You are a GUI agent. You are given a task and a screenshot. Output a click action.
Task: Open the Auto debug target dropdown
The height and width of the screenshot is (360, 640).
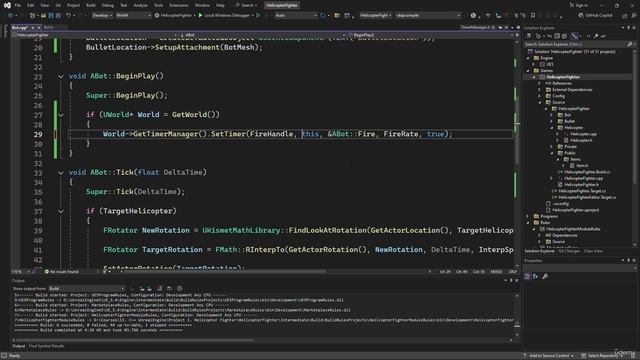click(x=296, y=15)
